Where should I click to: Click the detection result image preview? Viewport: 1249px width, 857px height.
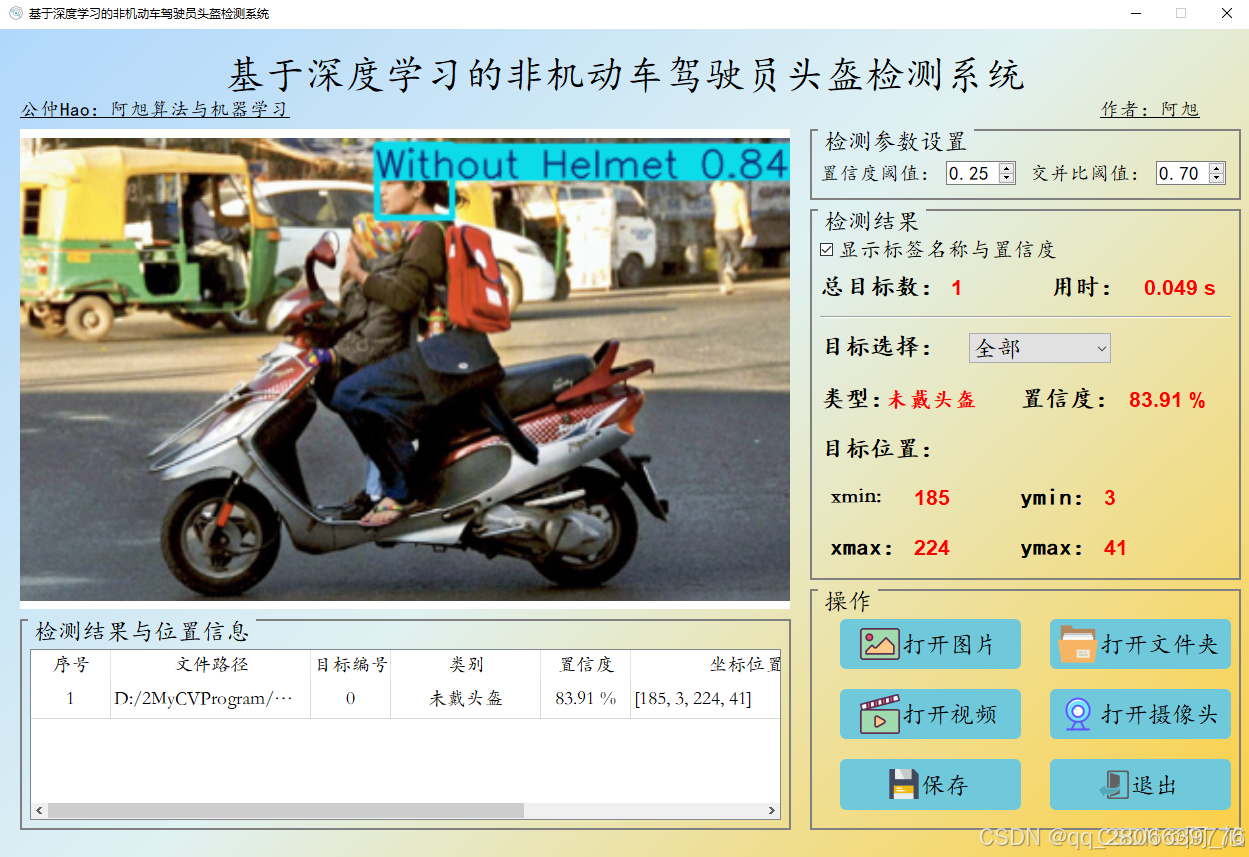coord(405,369)
